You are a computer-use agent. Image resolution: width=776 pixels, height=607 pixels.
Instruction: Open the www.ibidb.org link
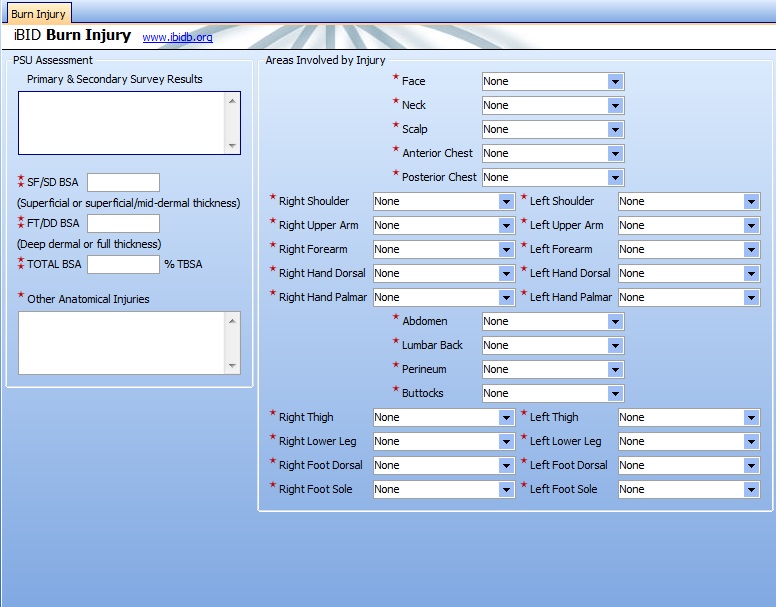coord(177,37)
